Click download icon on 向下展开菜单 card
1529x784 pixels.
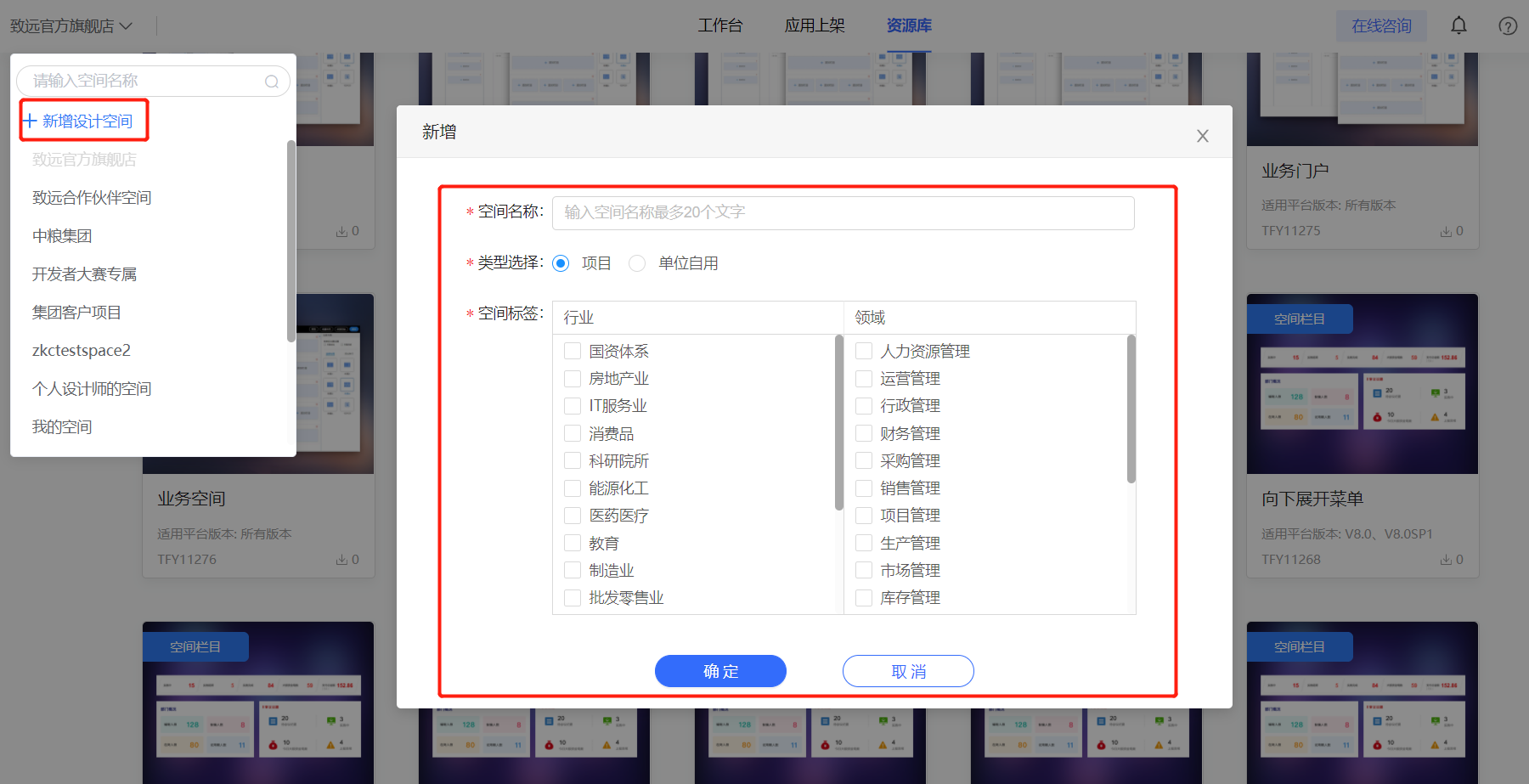(x=1446, y=560)
